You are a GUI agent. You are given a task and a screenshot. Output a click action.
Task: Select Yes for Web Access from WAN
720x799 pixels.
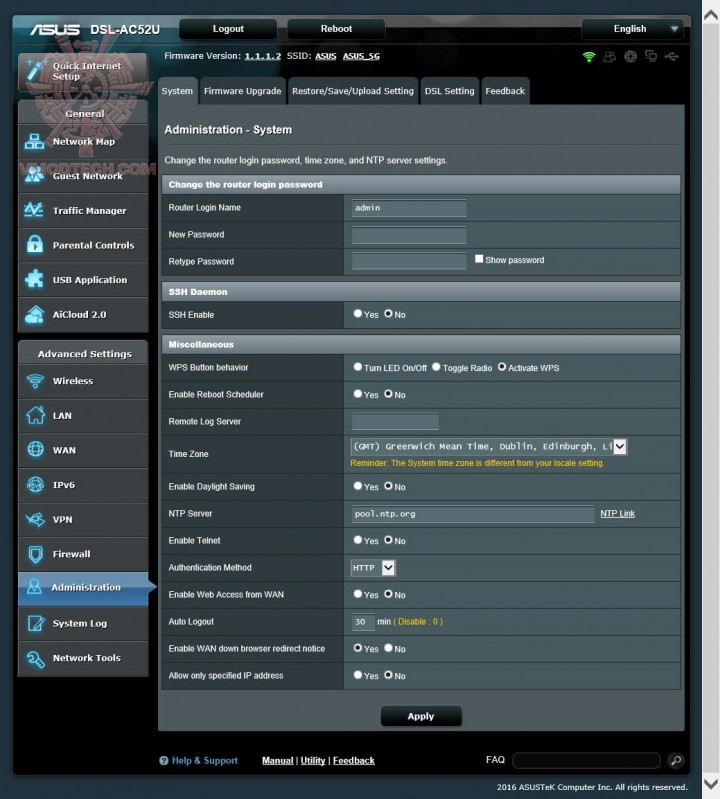(x=358, y=594)
